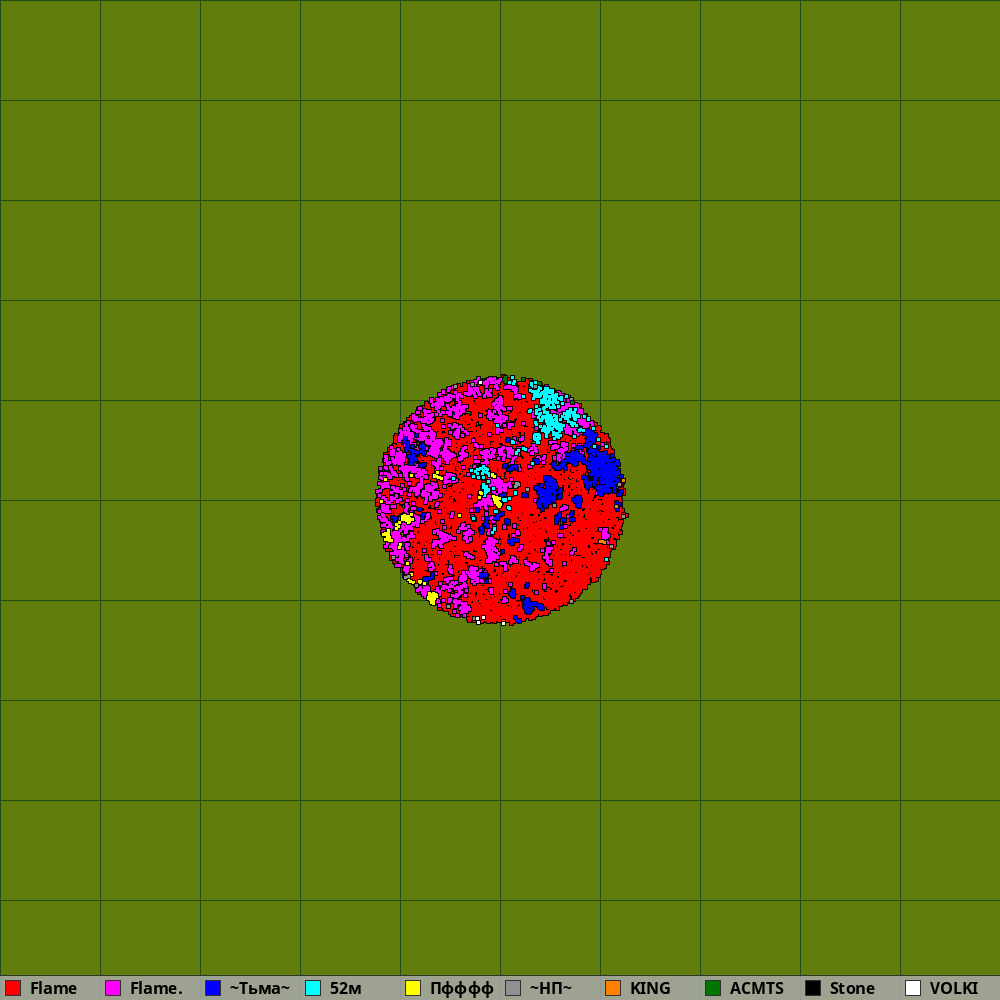Click the gray ~НП~ legend swatch
The height and width of the screenshot is (1000, 1000).
coord(513,988)
